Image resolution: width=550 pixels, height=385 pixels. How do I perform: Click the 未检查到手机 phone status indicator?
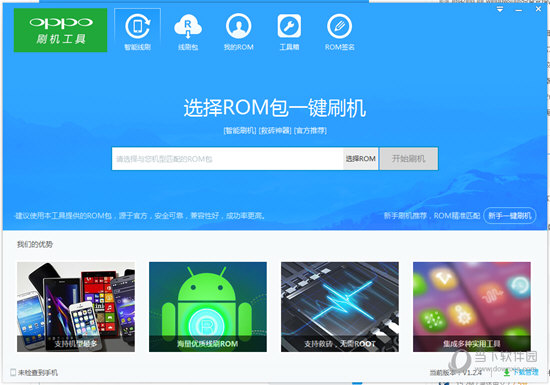[x=34, y=372]
